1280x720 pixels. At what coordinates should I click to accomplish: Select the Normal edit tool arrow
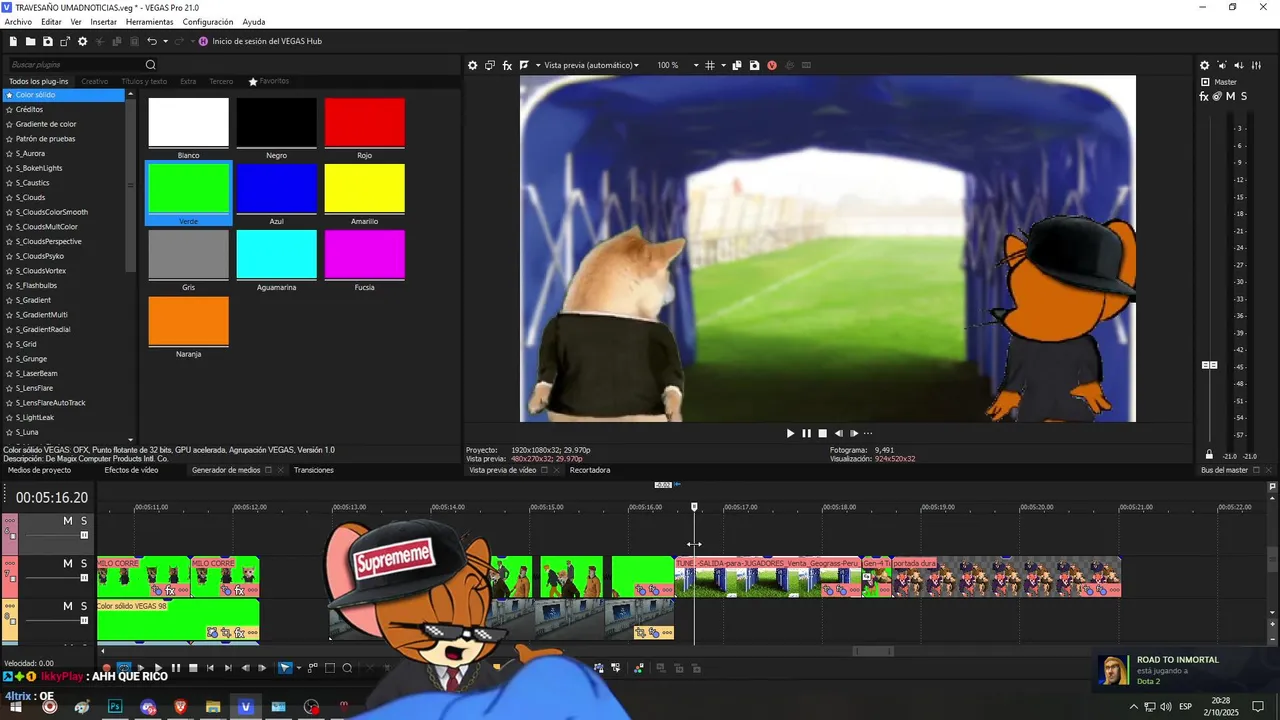(285, 668)
